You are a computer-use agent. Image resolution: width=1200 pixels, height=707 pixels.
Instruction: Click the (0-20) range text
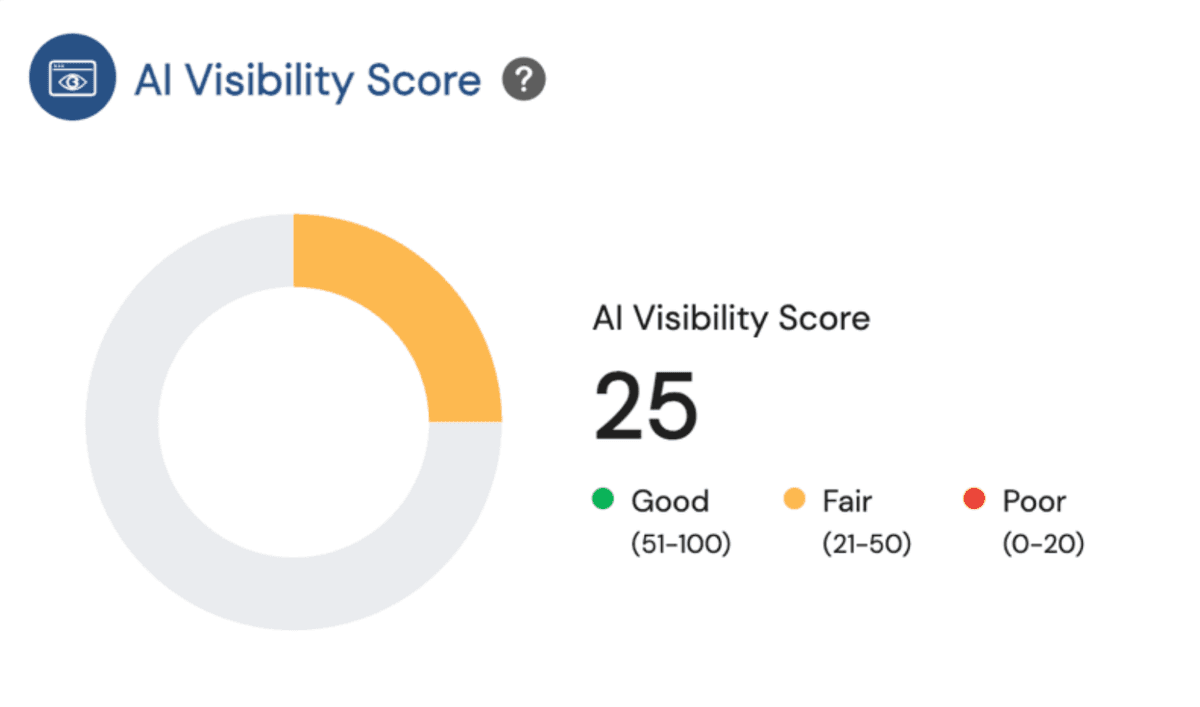[x=1043, y=544]
